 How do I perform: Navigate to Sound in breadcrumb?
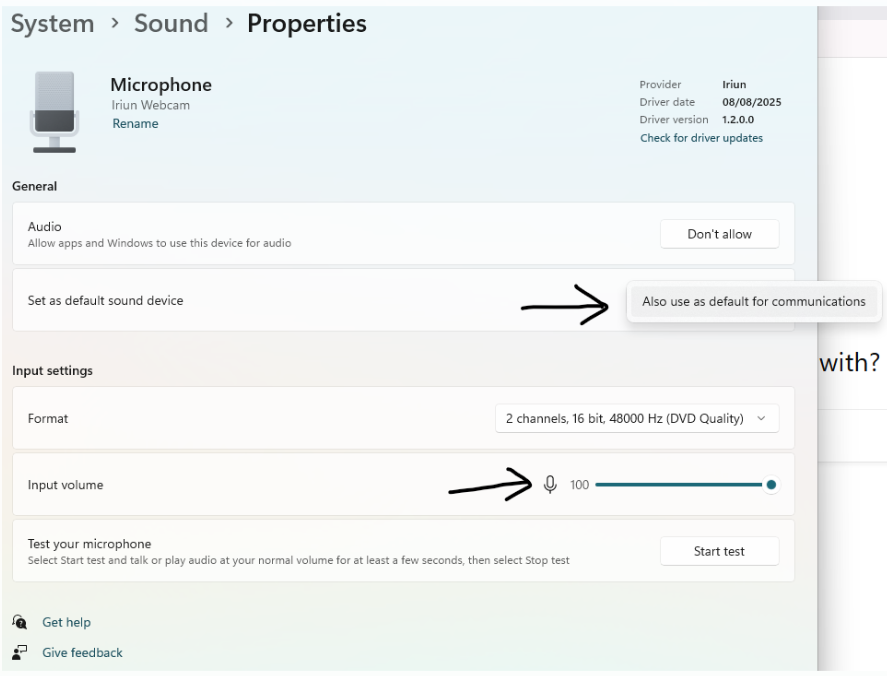point(171,24)
